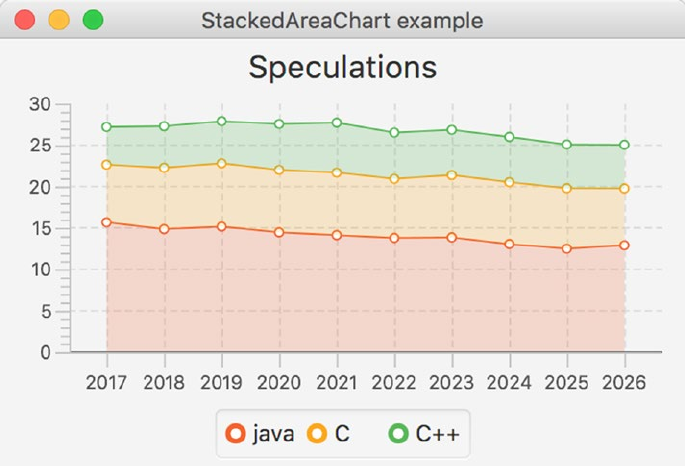
Task: Click the C++ data point at 2019
Action: coord(221,122)
